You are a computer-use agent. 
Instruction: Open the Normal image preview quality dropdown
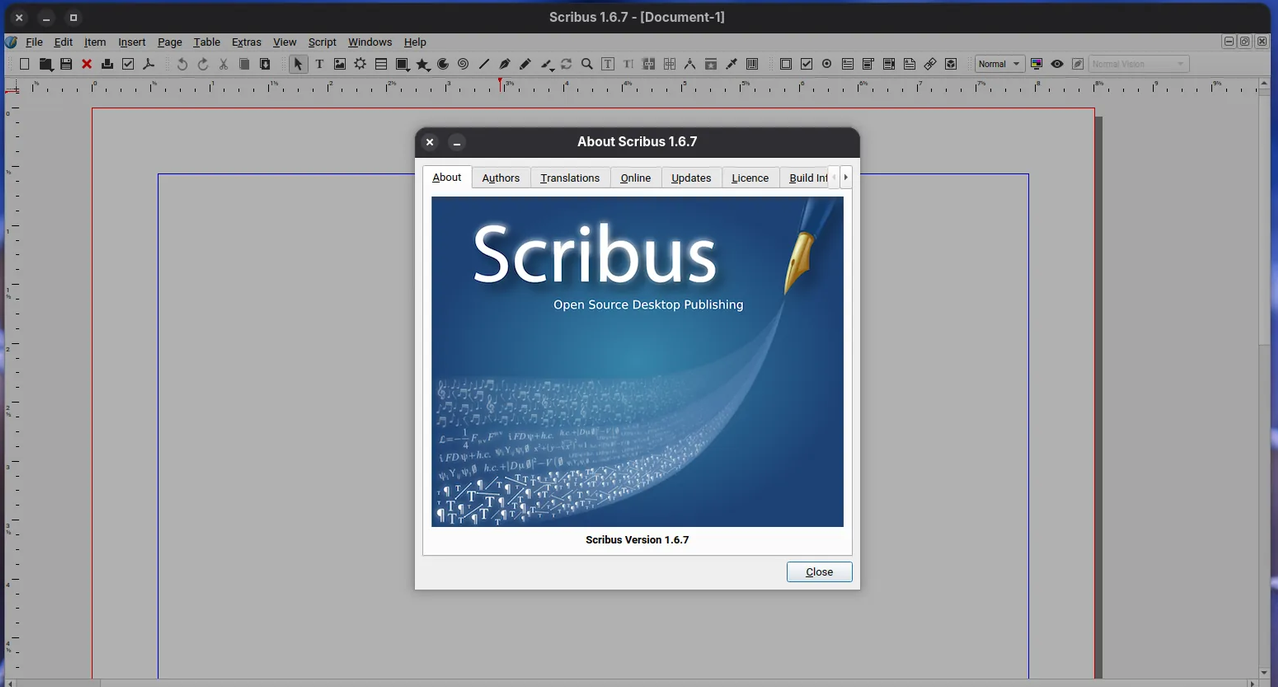[999, 64]
